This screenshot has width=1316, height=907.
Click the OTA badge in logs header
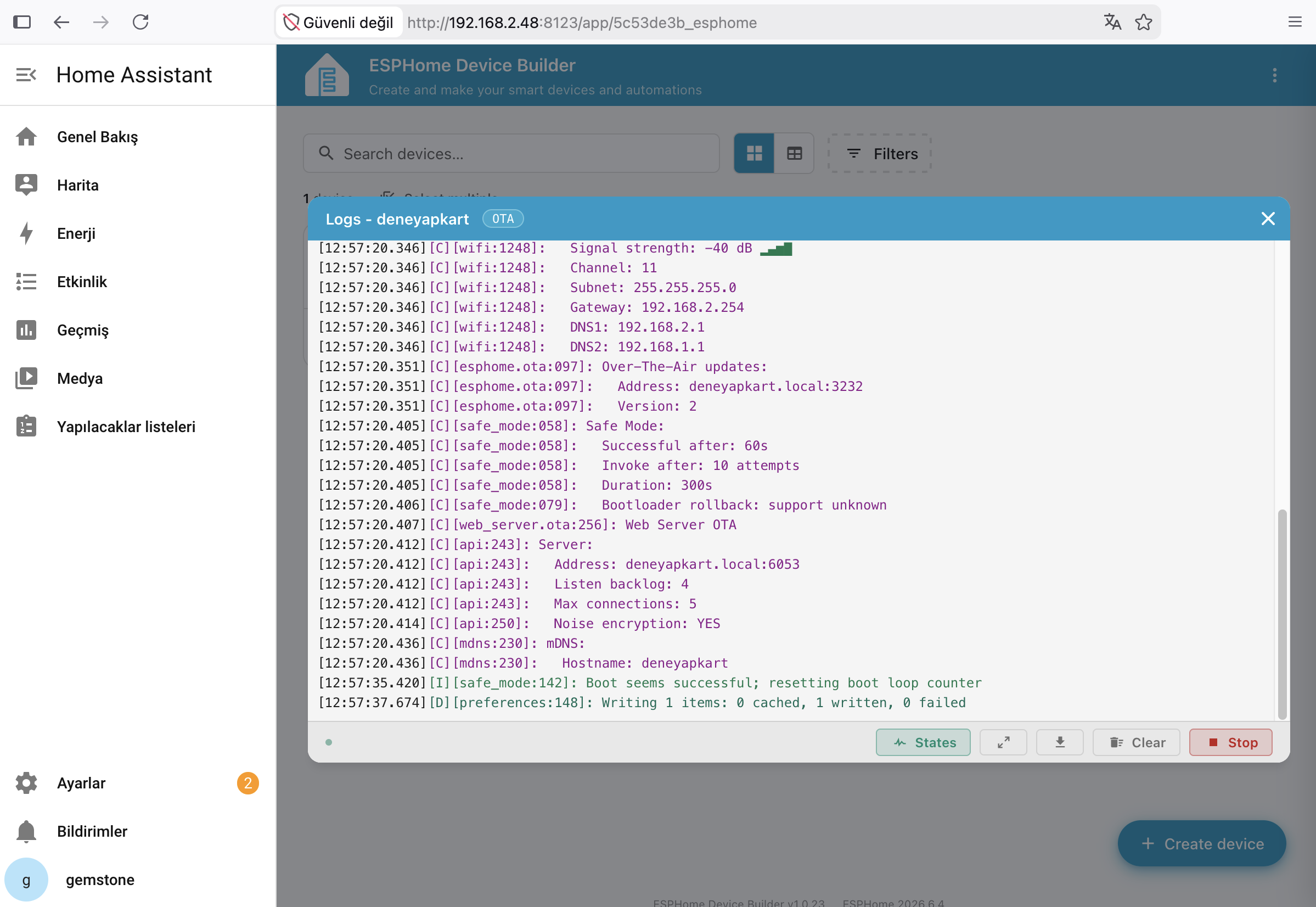503,219
